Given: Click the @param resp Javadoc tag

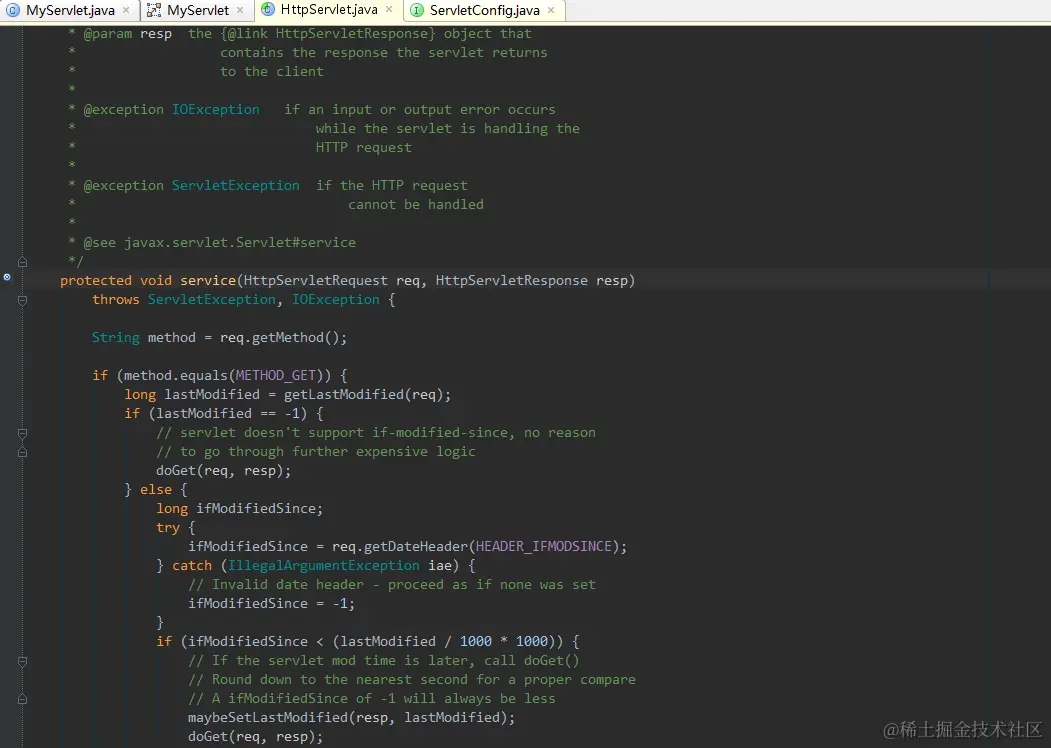Looking at the screenshot, I should (x=127, y=34).
